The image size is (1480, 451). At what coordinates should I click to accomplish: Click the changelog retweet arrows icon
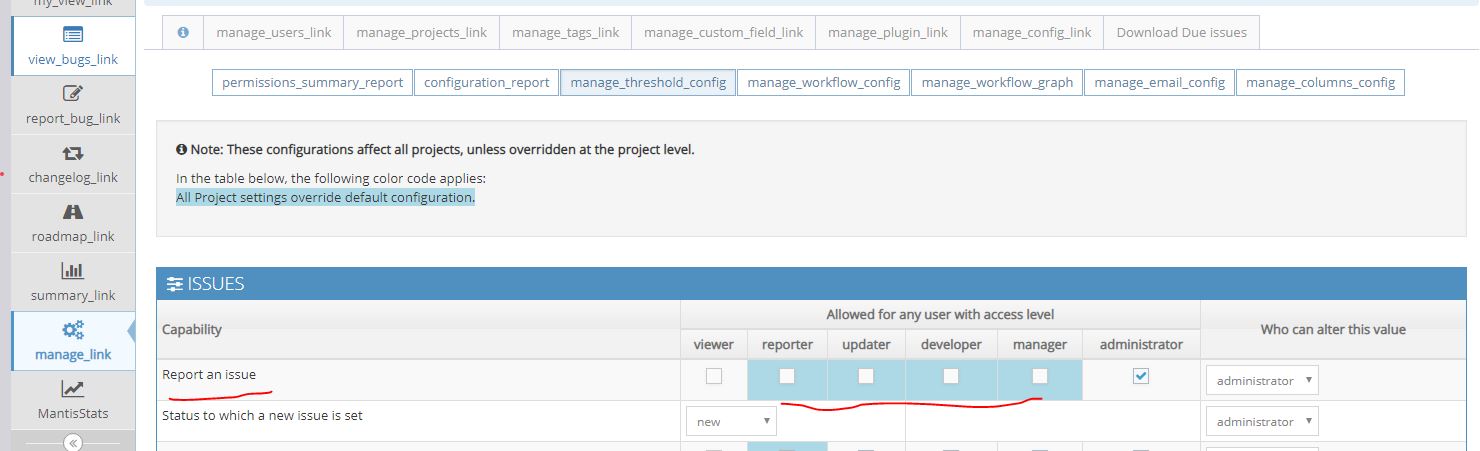[73, 153]
